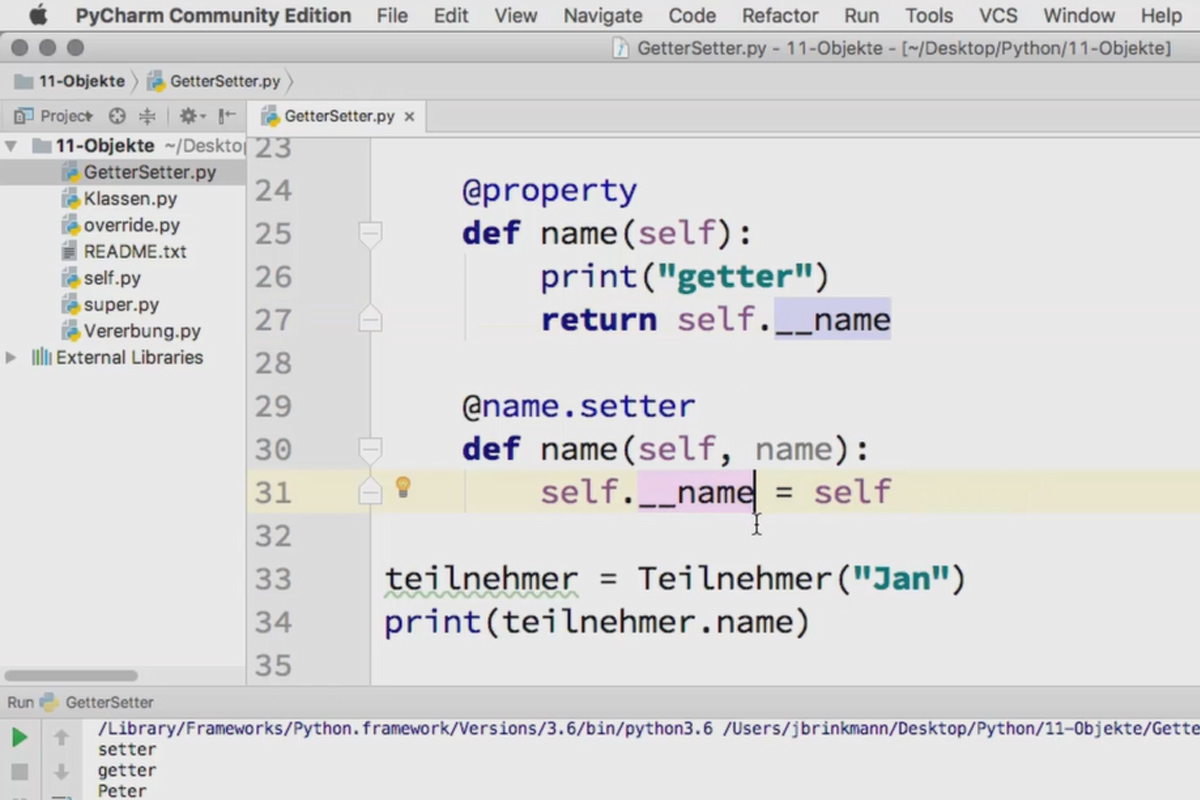The width and height of the screenshot is (1200, 800).
Task: Open the Edit menu
Action: [451, 15]
